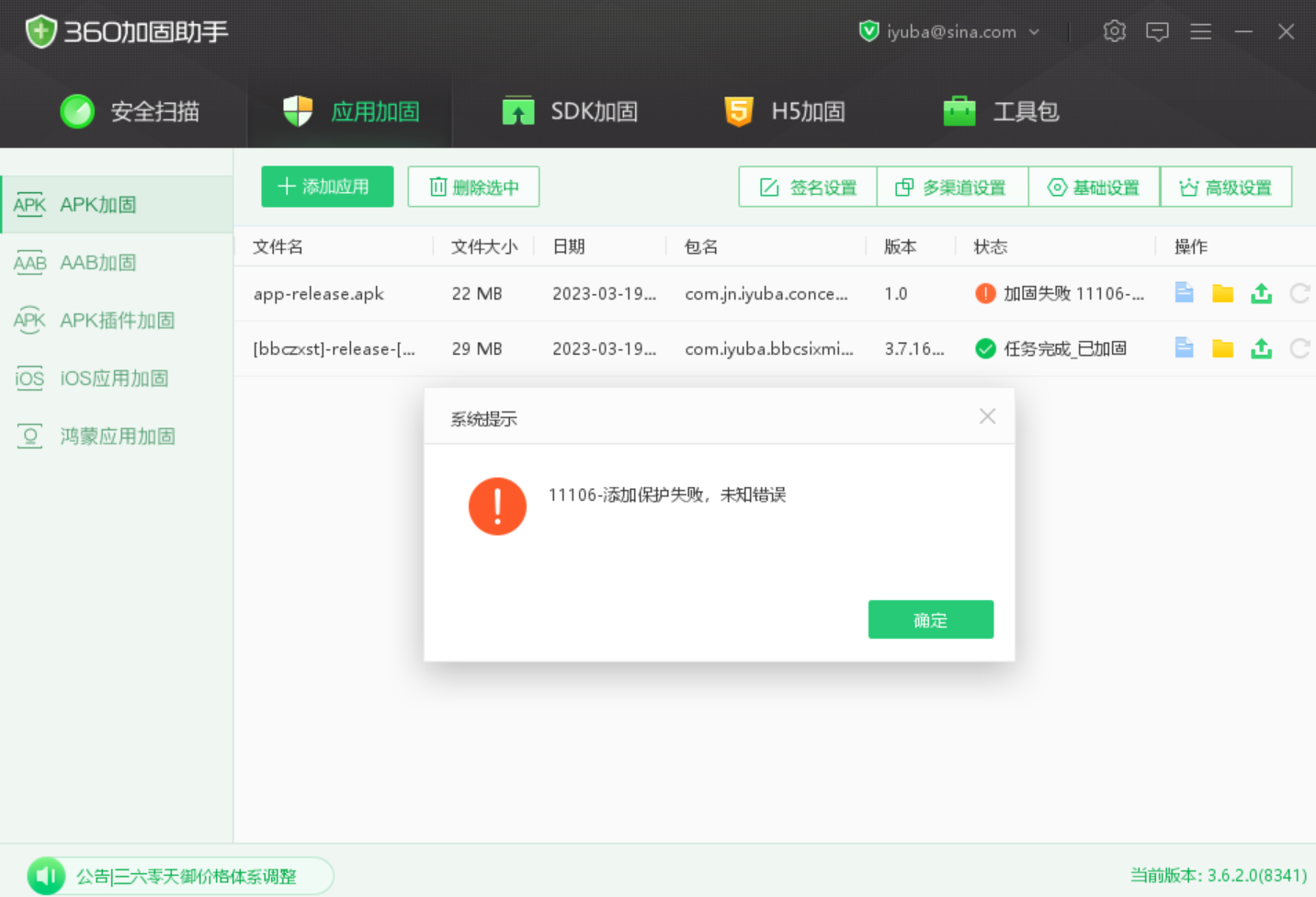Open the feedback message icon
This screenshot has height=897, width=1316.
(1157, 32)
